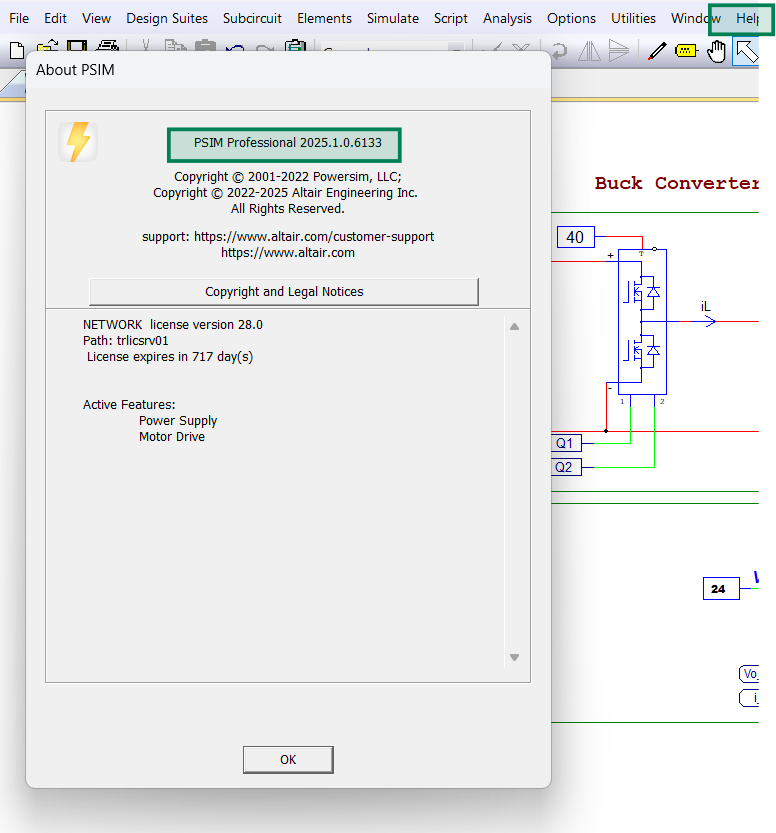Click the iL current probe arrow
The width and height of the screenshot is (776, 833).
[710, 321]
